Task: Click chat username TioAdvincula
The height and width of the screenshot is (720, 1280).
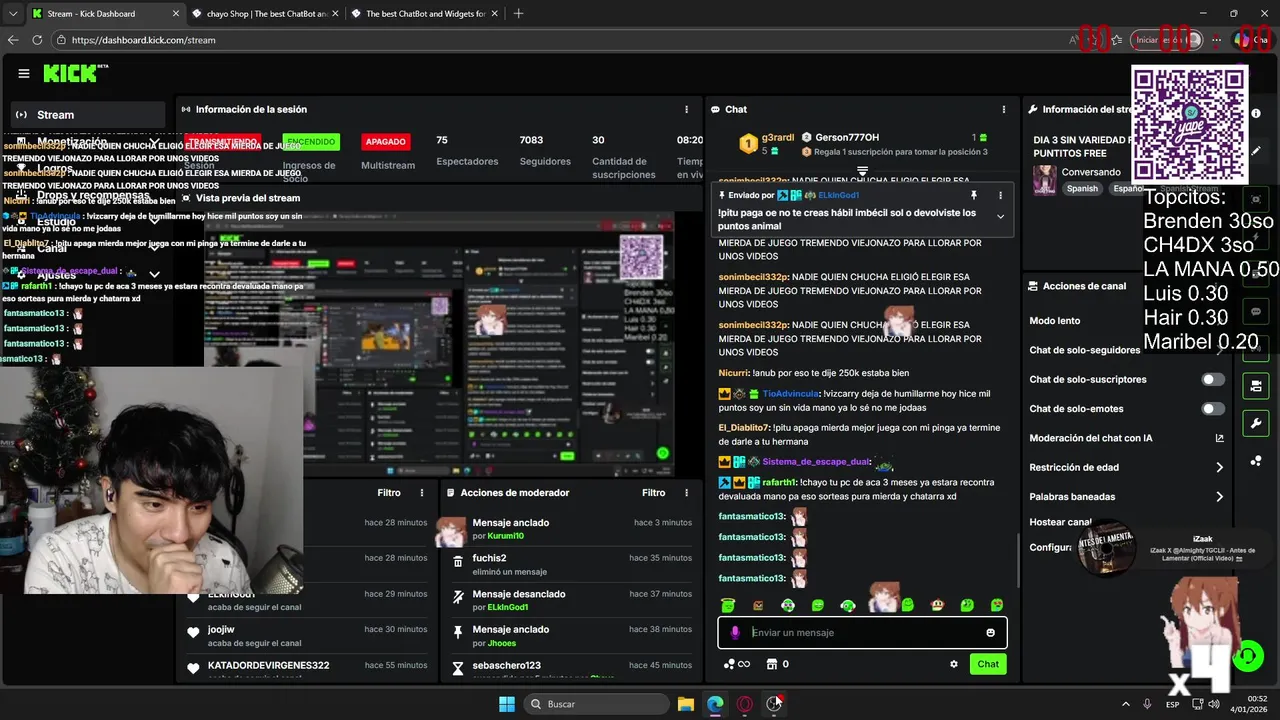Action: (x=790, y=394)
